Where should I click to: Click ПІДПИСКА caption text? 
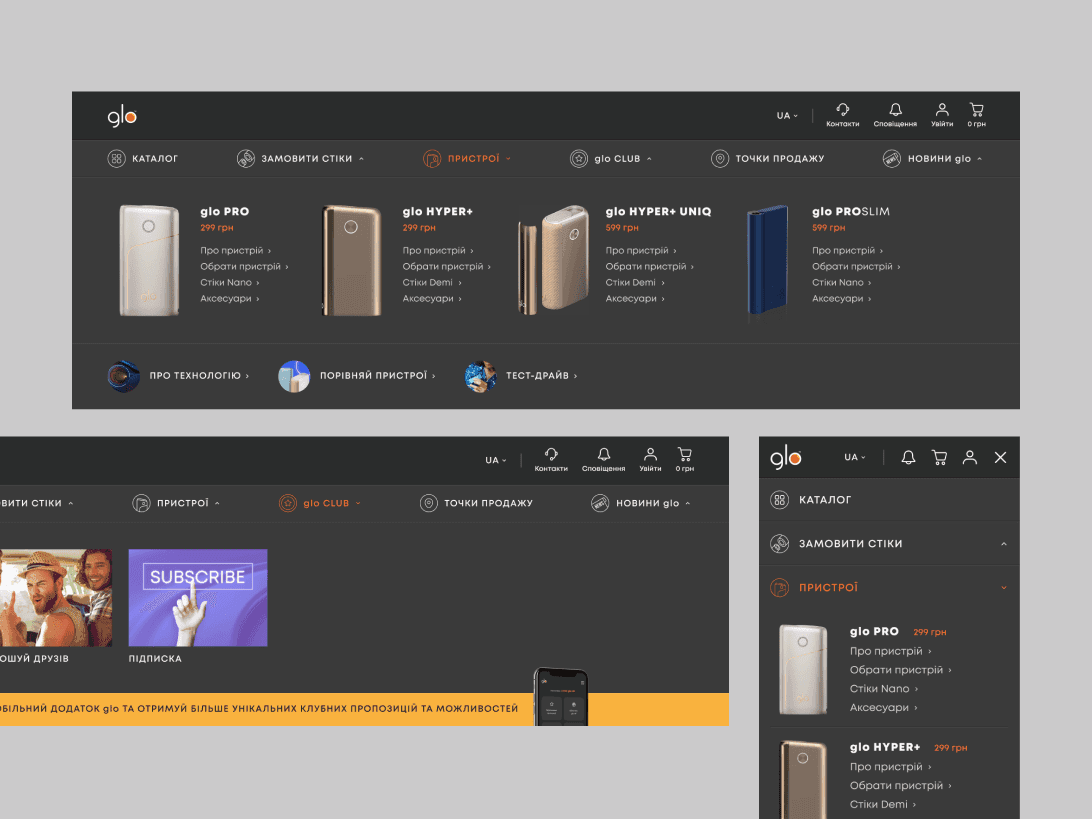click(155, 658)
